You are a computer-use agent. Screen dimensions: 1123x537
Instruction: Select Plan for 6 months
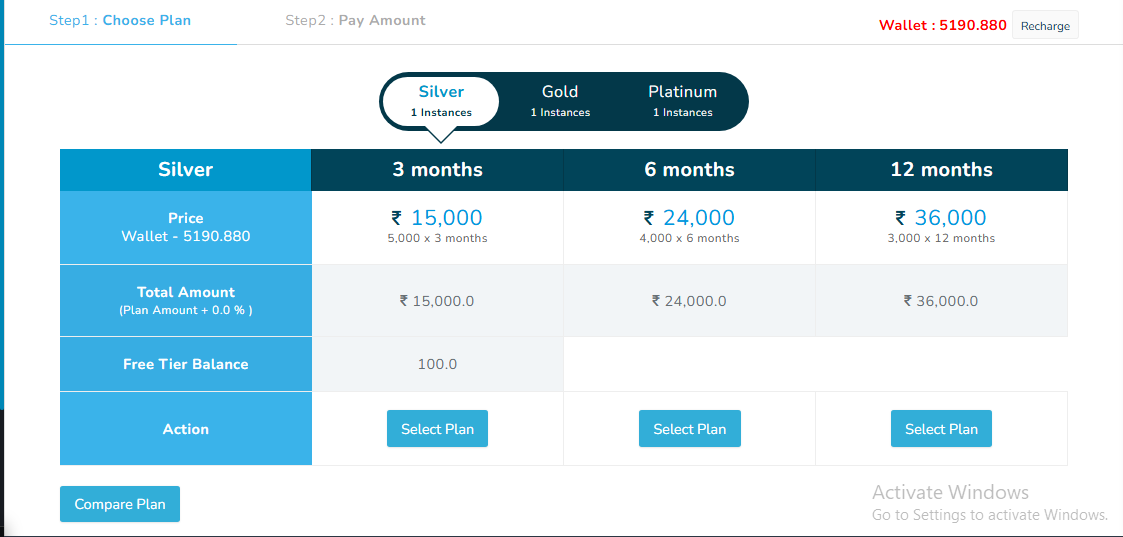coord(690,429)
